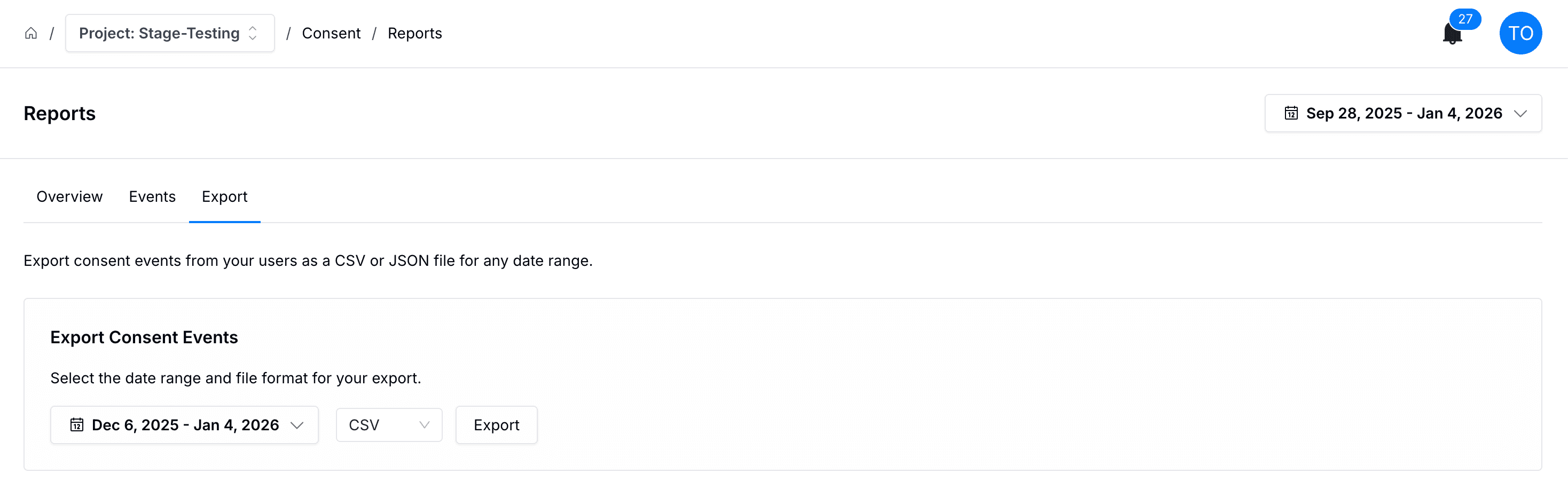Screen dimensions: 1568x489
Task: Open the Dec 6, 2025 - Jan 4, 2026 picker
Action: 185,424
